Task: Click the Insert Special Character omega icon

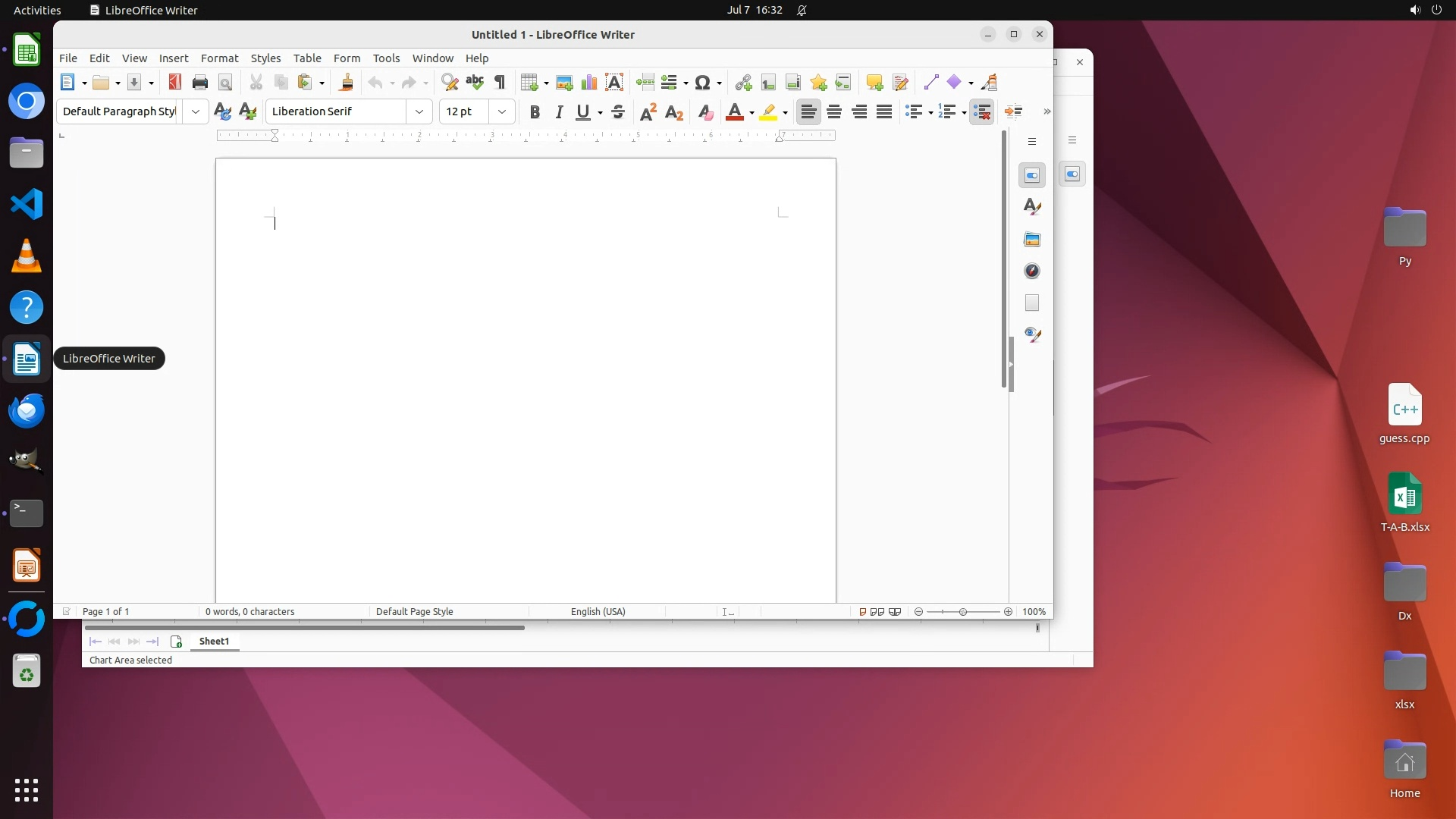Action: (702, 83)
